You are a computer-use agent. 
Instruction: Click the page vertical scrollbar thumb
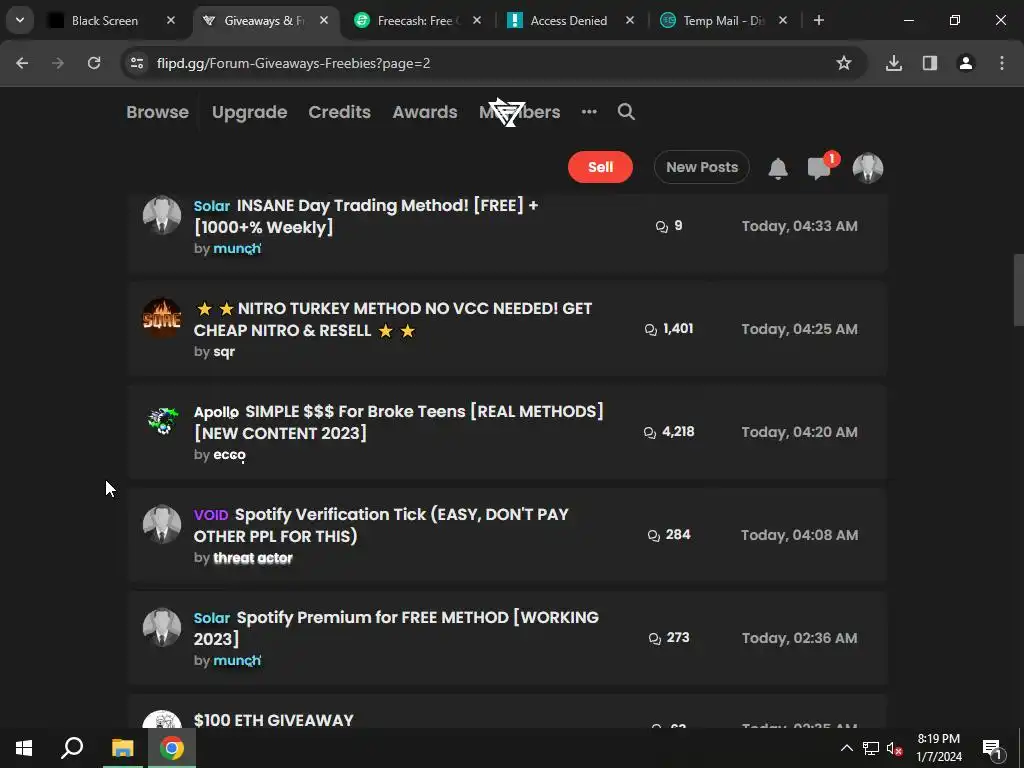point(1018,290)
